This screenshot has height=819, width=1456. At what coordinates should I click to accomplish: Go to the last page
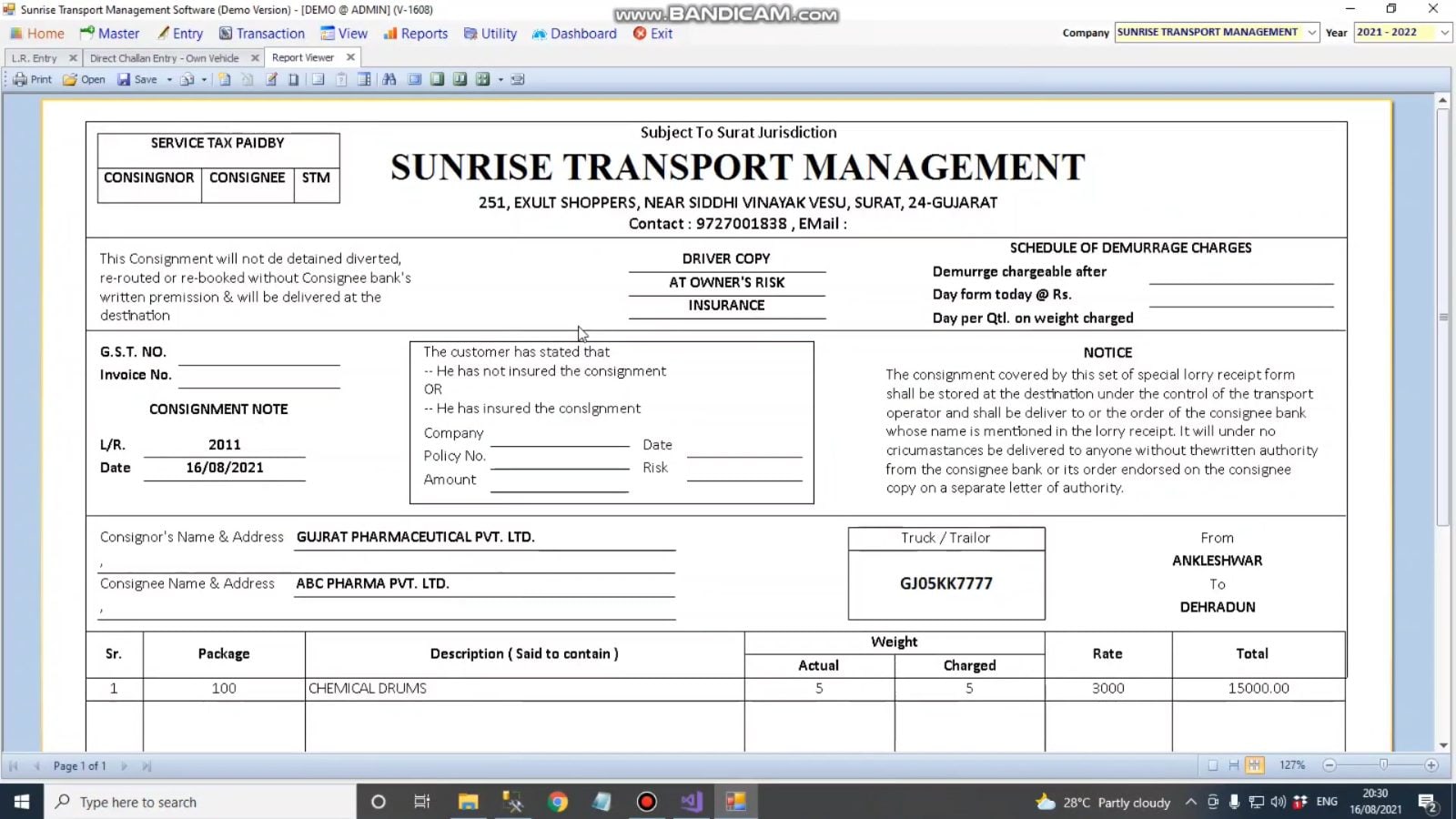tap(147, 766)
